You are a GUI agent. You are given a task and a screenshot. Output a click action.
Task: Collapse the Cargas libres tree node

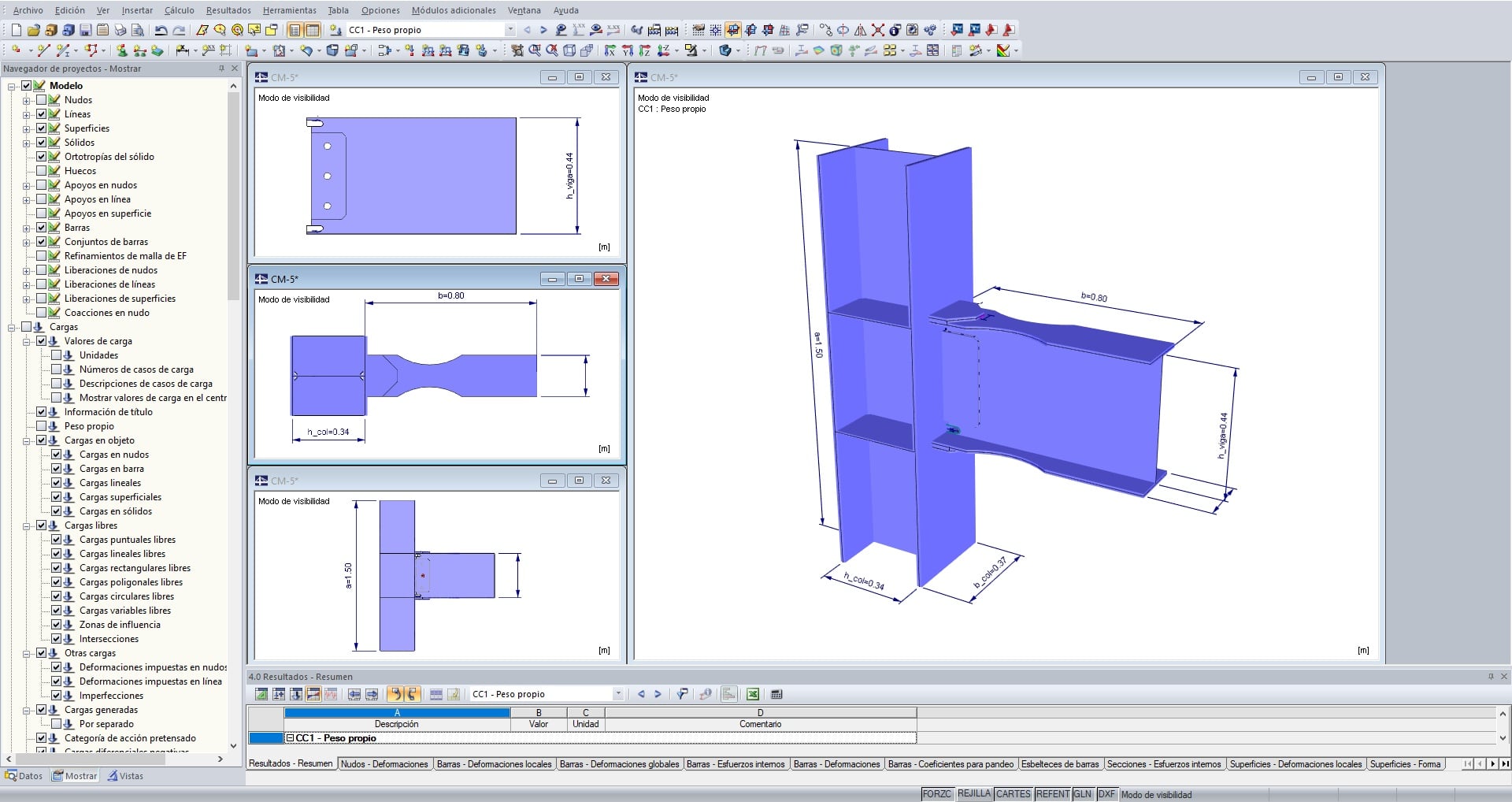[x=27, y=525]
